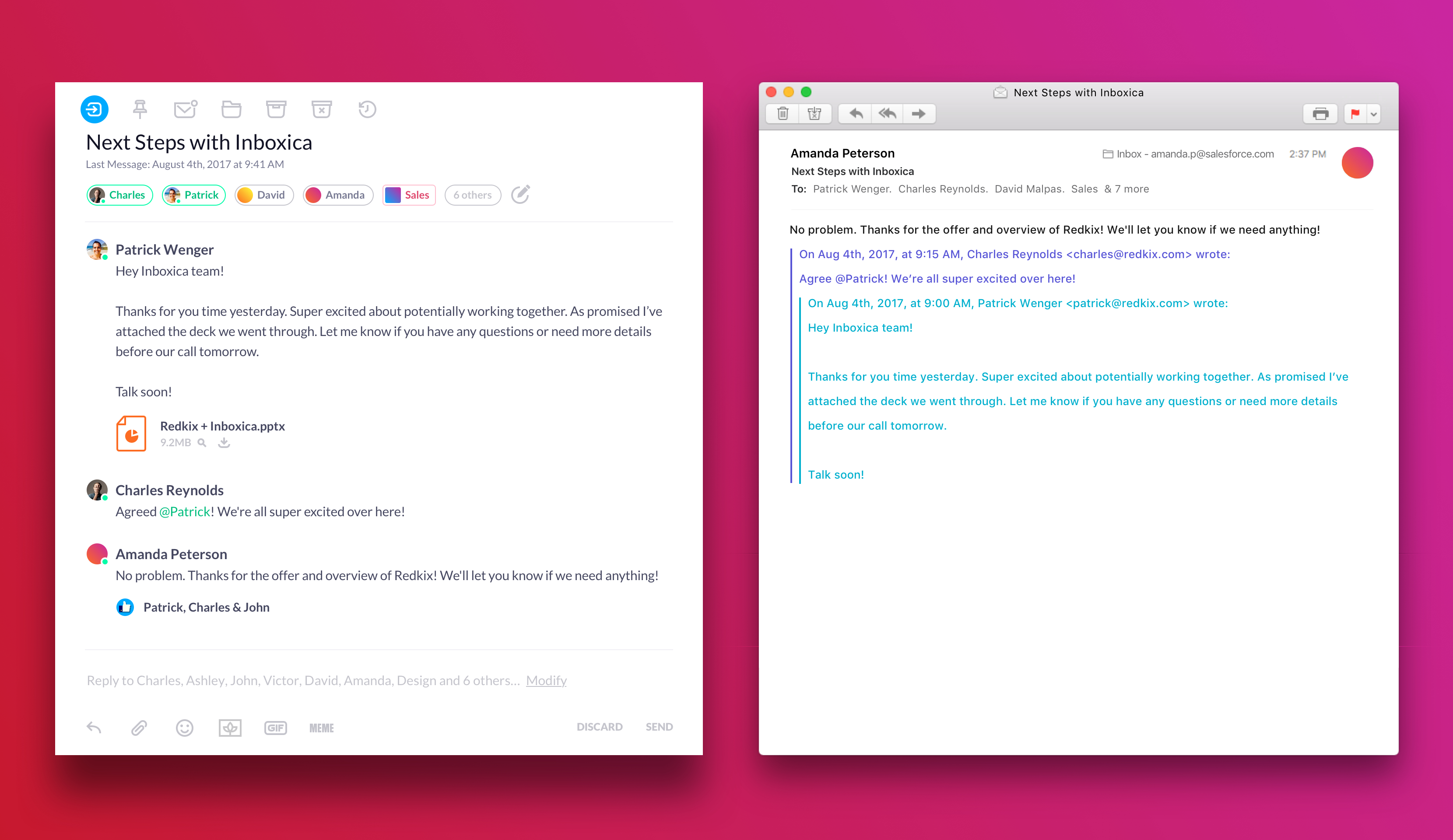
Task: Click the Modify recipients link
Action: (x=546, y=680)
